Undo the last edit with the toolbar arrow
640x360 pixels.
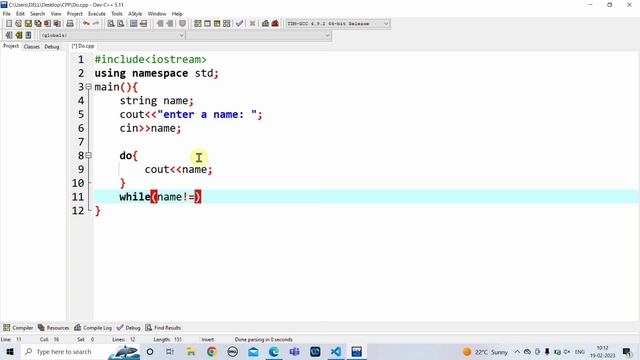86,24
